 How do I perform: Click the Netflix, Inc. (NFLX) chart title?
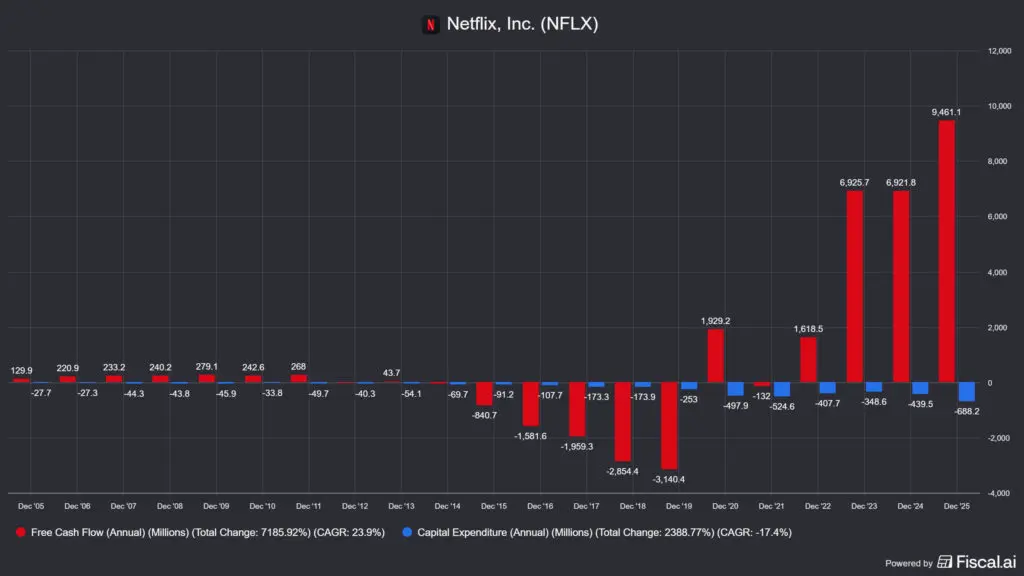tap(522, 24)
